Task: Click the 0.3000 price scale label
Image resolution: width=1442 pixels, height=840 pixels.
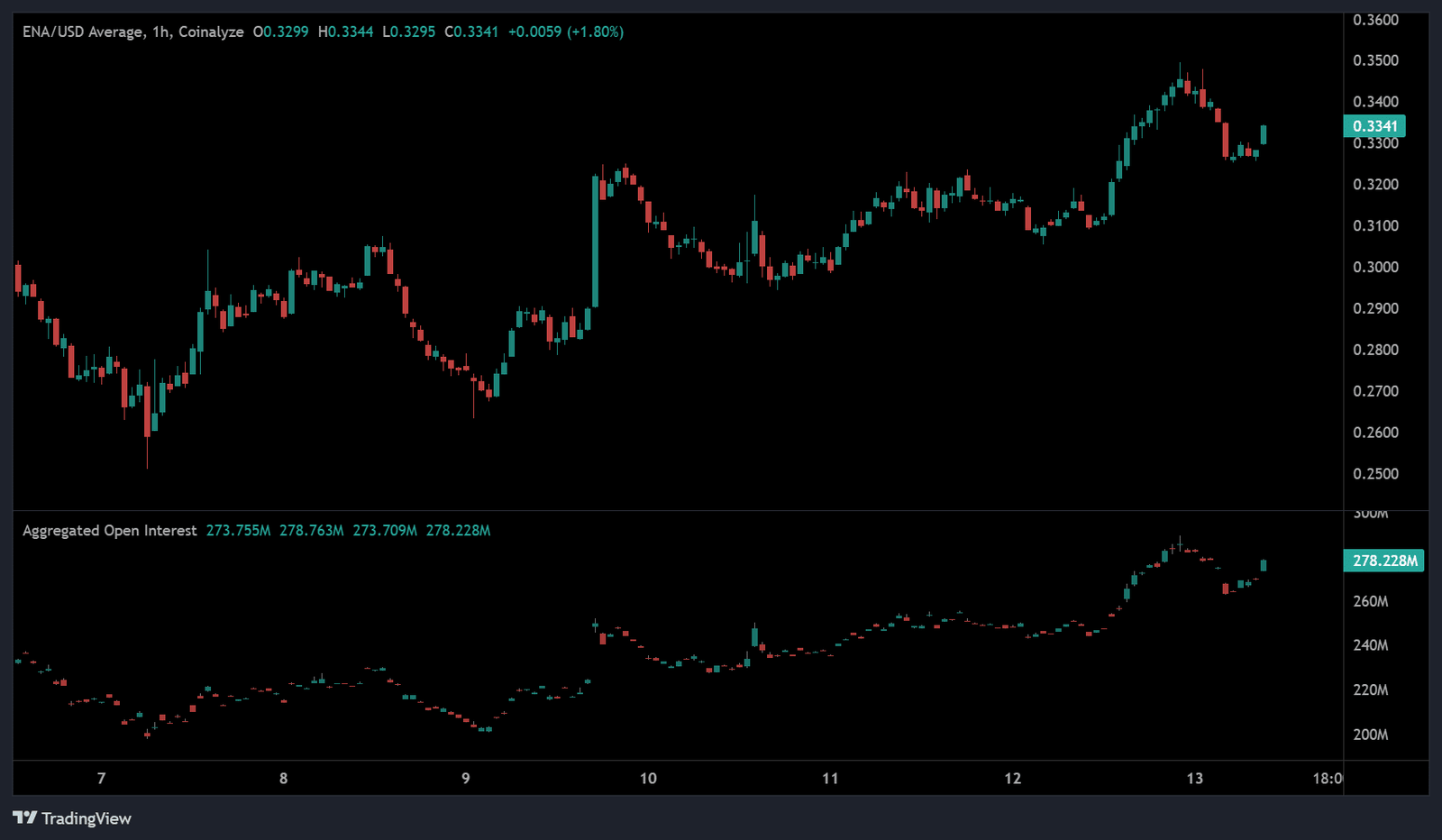Action: point(1375,267)
